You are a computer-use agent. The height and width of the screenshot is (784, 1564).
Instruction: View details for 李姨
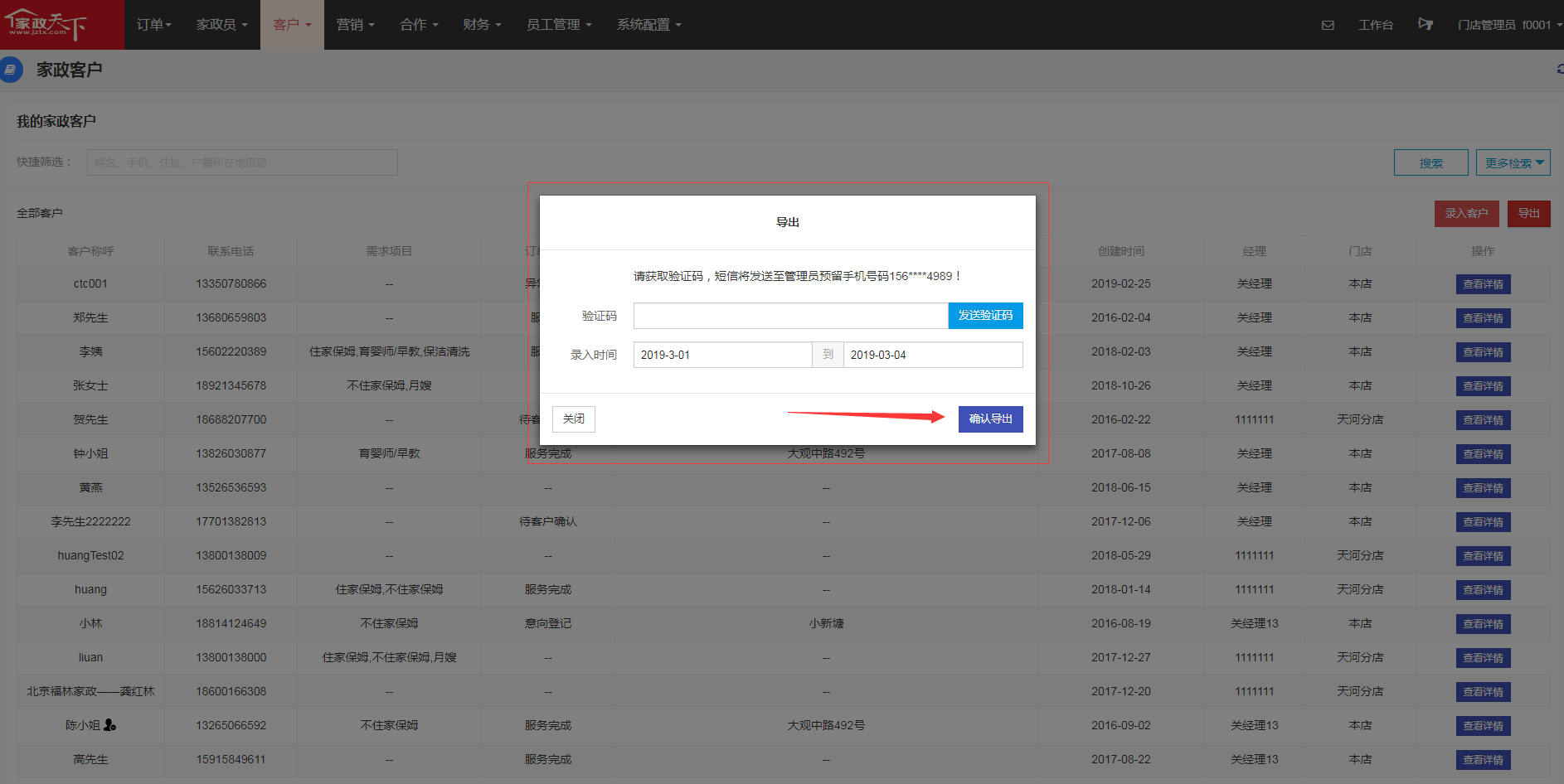[1483, 352]
